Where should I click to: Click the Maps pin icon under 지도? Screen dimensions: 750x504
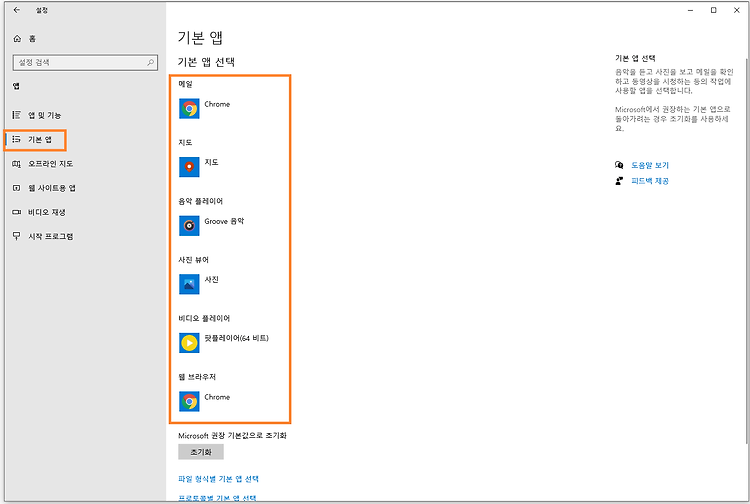189,167
